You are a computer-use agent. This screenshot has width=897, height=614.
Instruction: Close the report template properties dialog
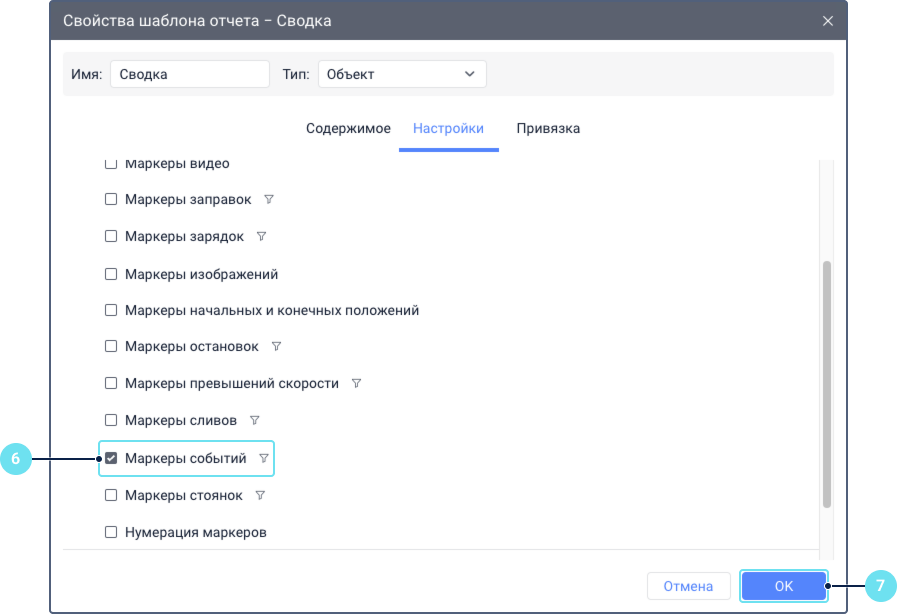coord(827,21)
